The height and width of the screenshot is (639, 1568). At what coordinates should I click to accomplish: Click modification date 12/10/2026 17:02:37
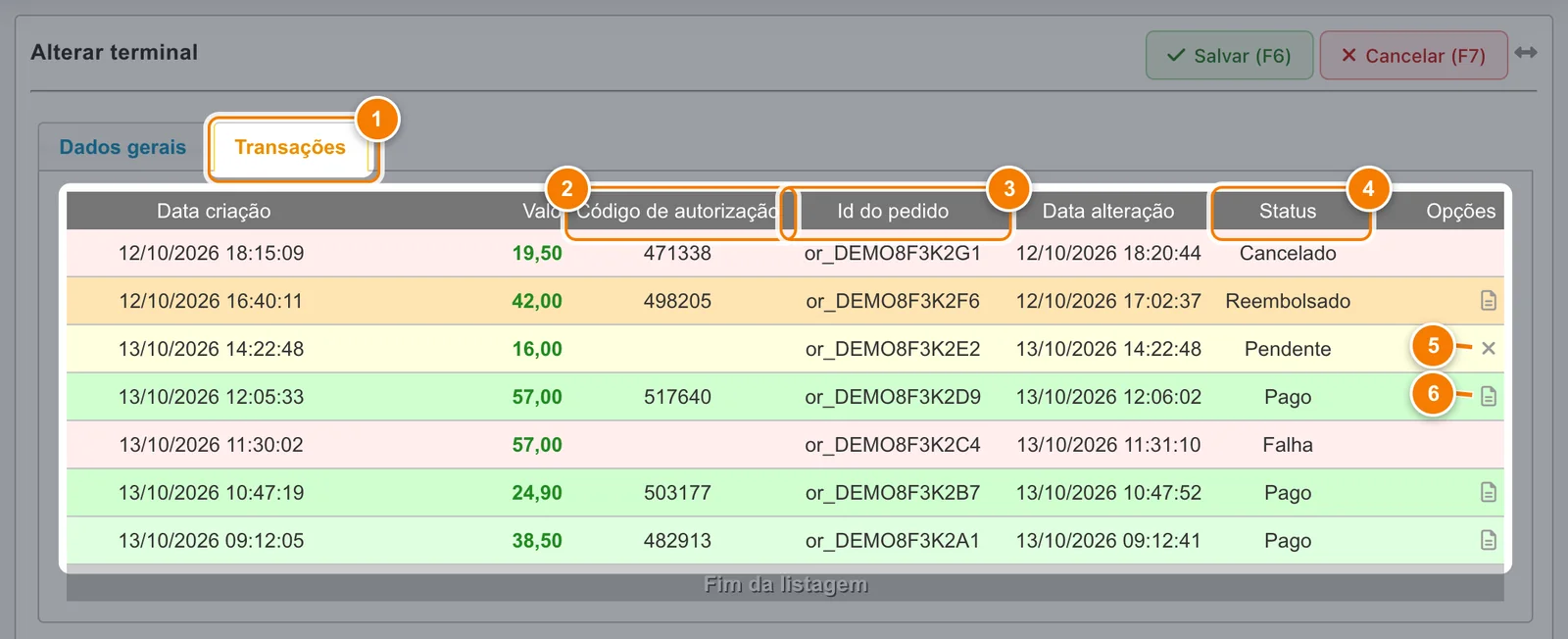pyautogui.click(x=1108, y=301)
